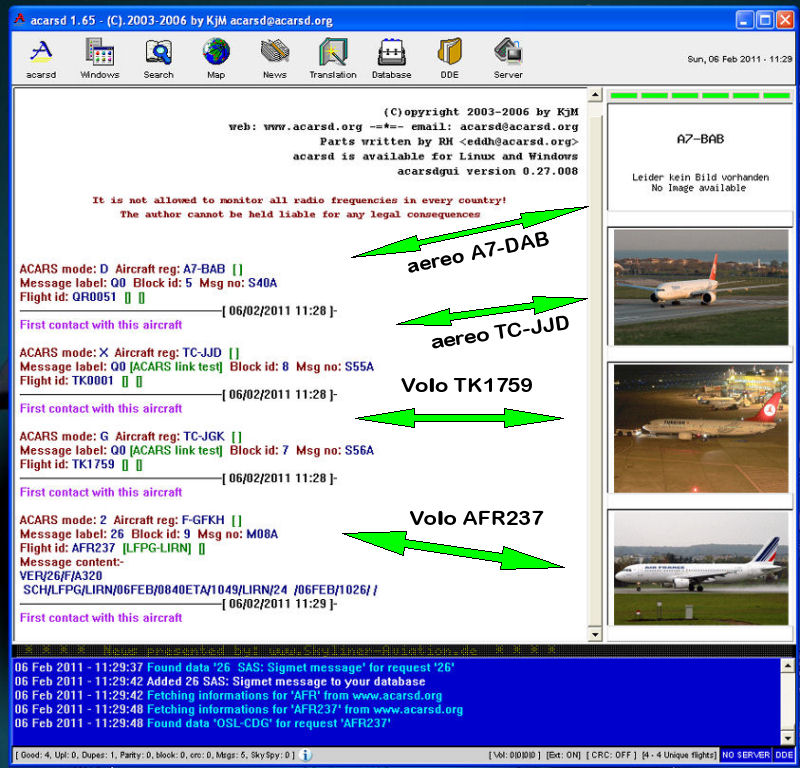This screenshot has height=768, width=800.
Task: Select the Air France aircraft photo
Action: [x=701, y=568]
